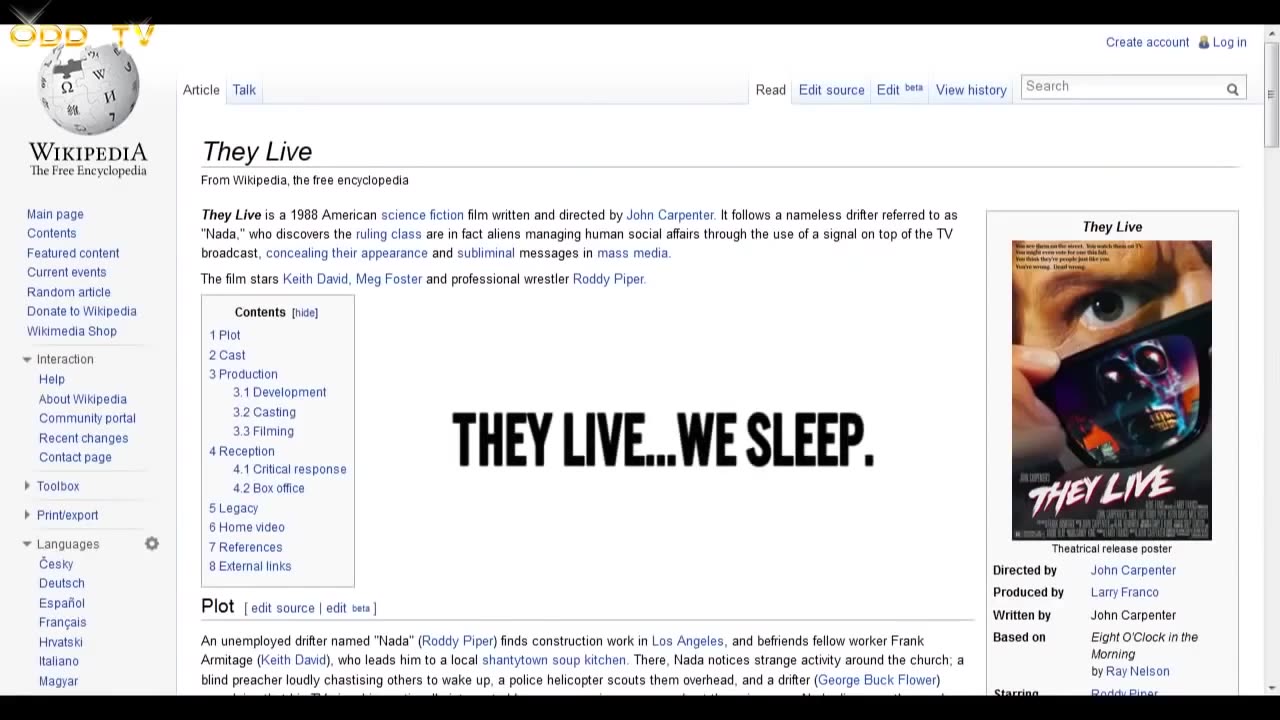Switch to the Talk tab

[244, 90]
